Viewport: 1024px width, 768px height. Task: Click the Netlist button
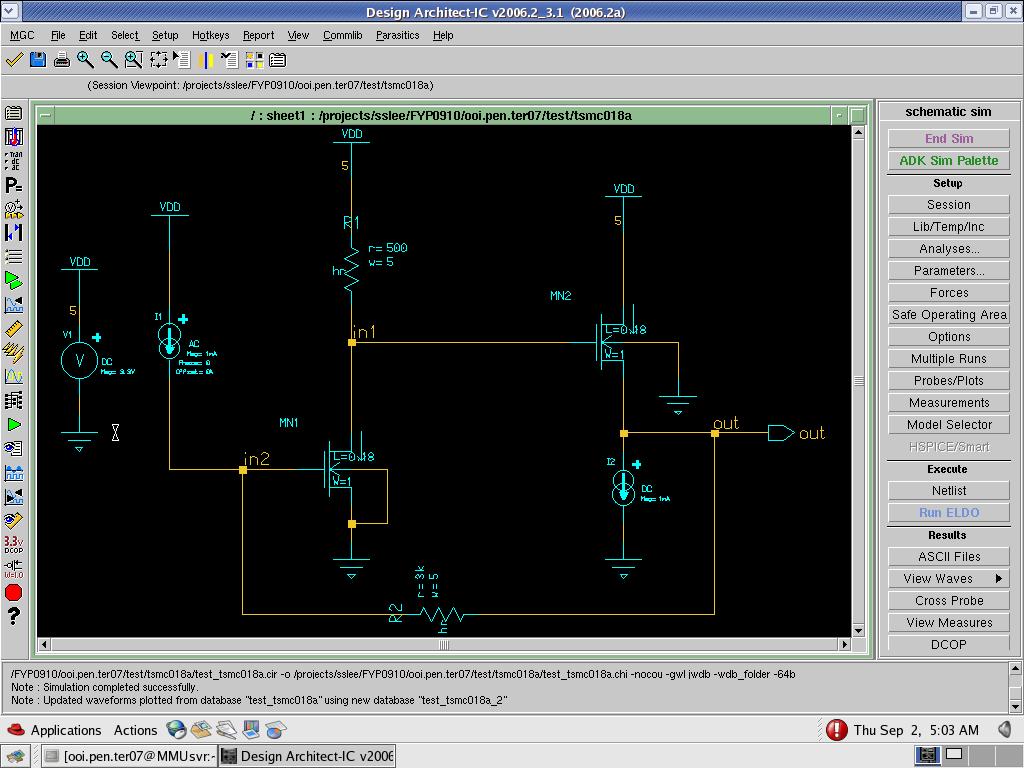(948, 491)
